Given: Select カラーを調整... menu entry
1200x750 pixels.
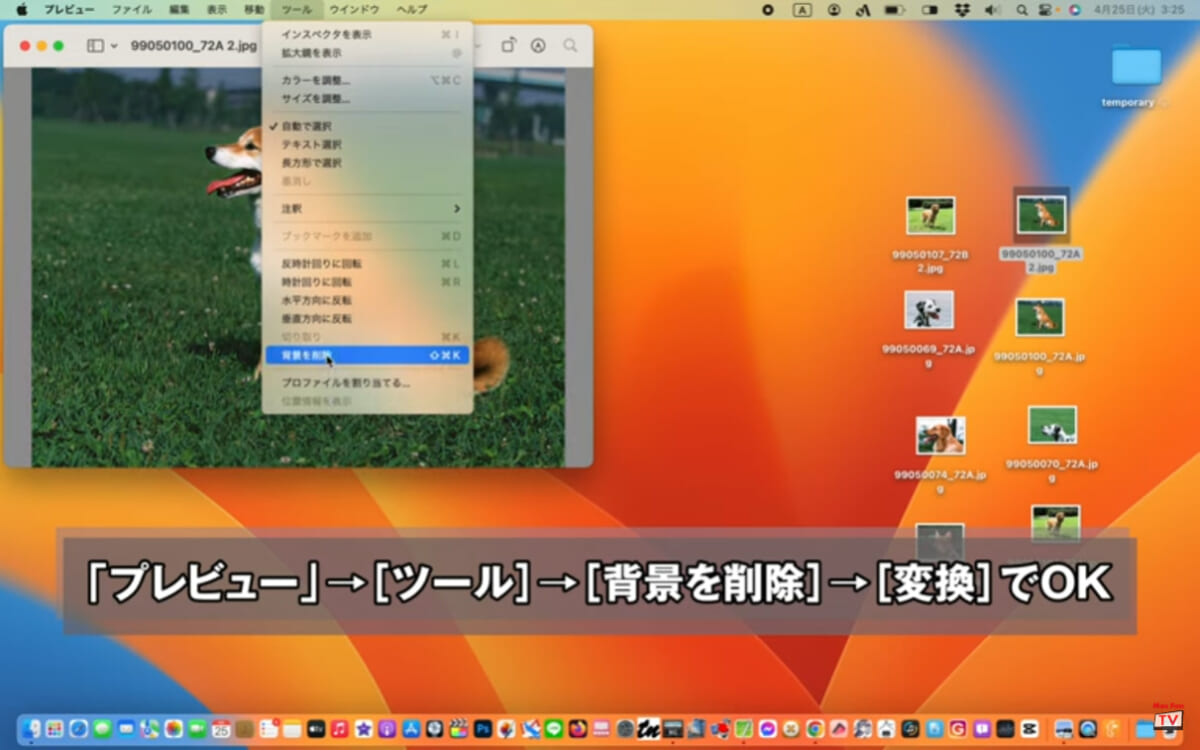Looking at the screenshot, I should (367, 80).
